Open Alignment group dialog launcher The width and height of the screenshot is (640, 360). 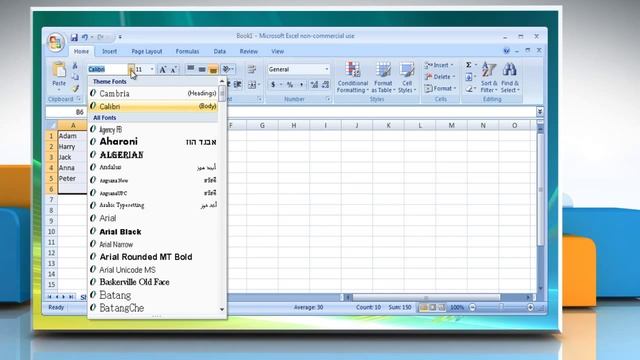point(260,99)
